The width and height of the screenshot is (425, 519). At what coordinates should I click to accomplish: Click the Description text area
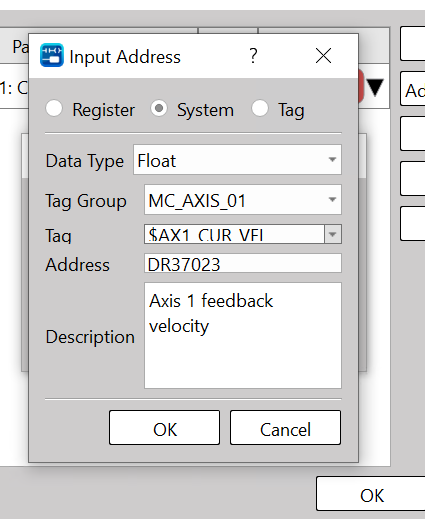tap(243, 335)
